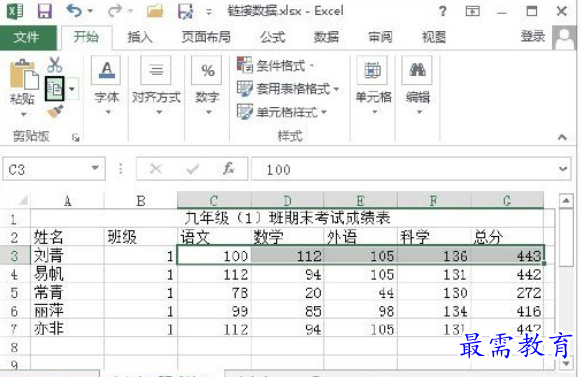The width and height of the screenshot is (581, 377).
Task: Select cell with value 416
Action: point(507,311)
